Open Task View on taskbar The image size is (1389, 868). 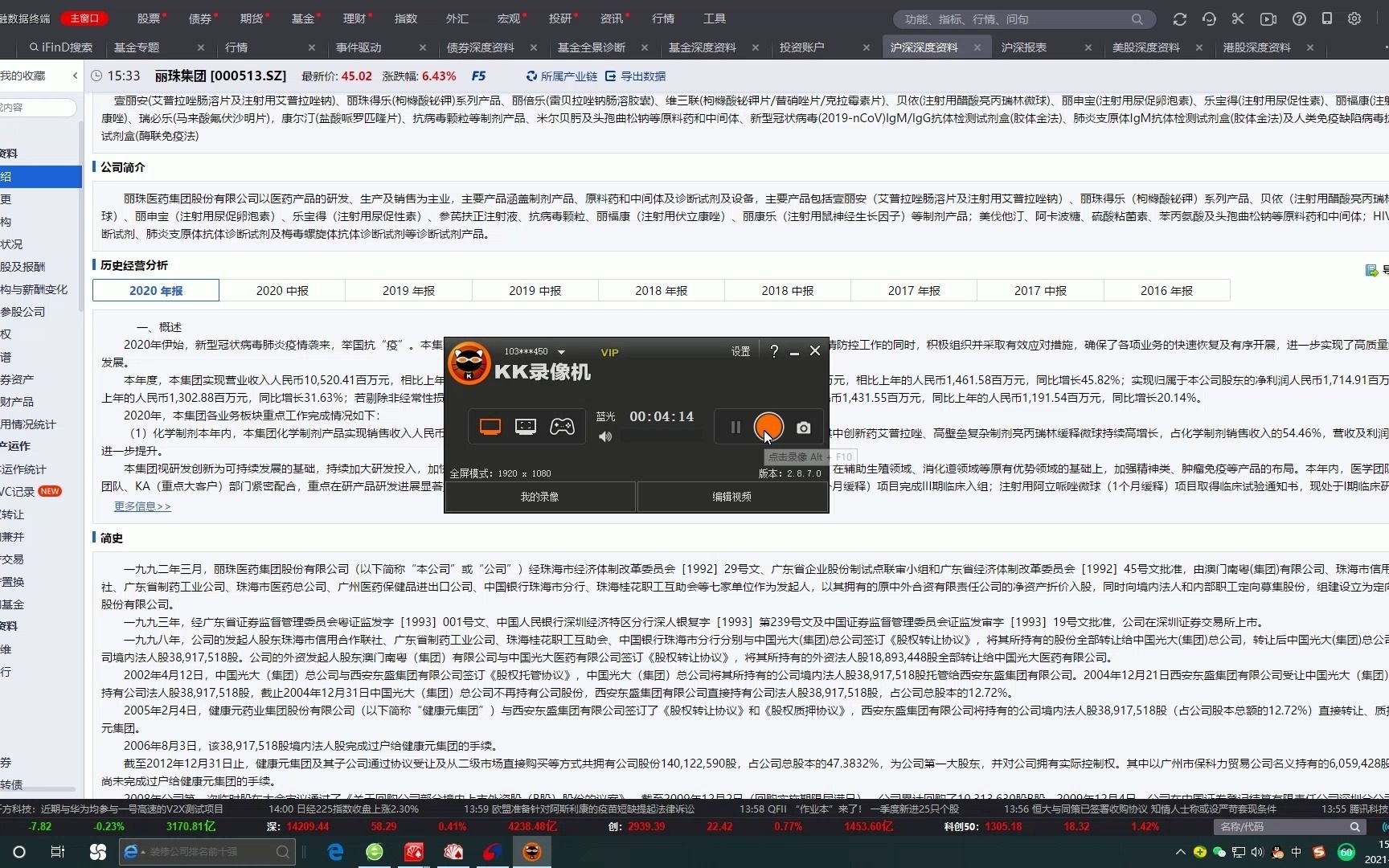pos(58,852)
